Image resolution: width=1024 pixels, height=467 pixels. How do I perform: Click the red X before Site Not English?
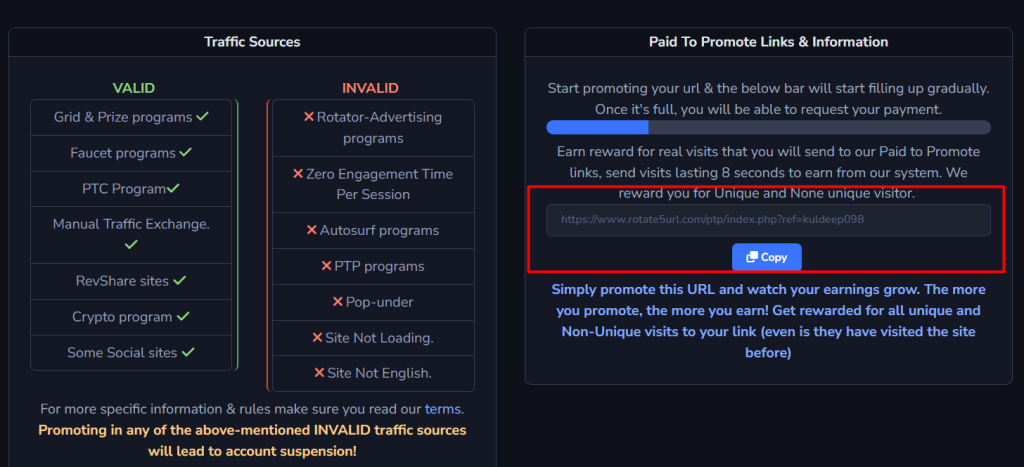point(320,373)
